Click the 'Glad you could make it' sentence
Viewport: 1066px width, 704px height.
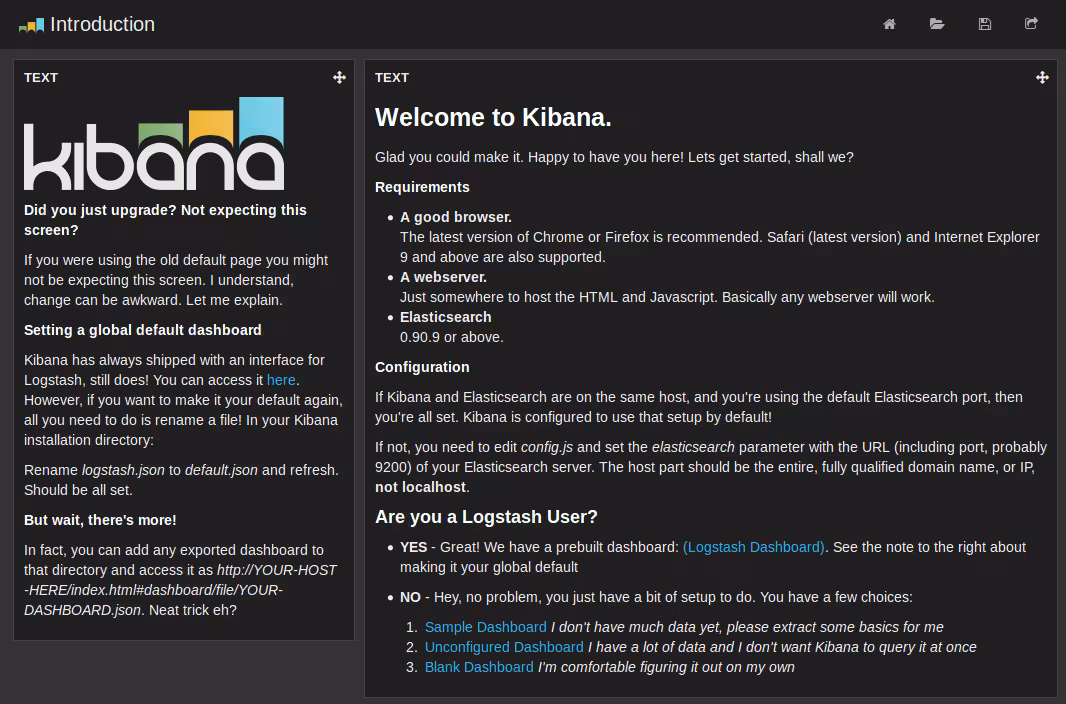[x=614, y=157]
